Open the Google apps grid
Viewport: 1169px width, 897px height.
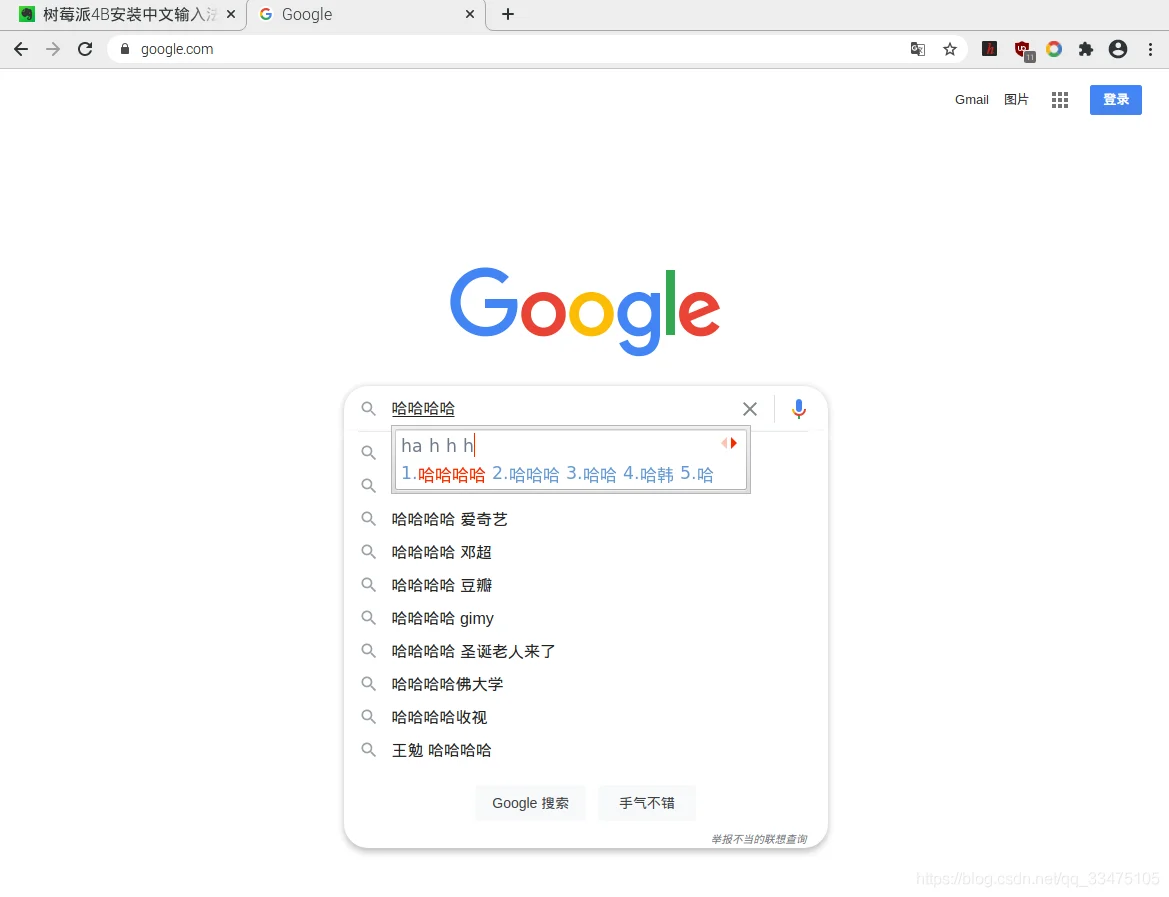(x=1059, y=100)
